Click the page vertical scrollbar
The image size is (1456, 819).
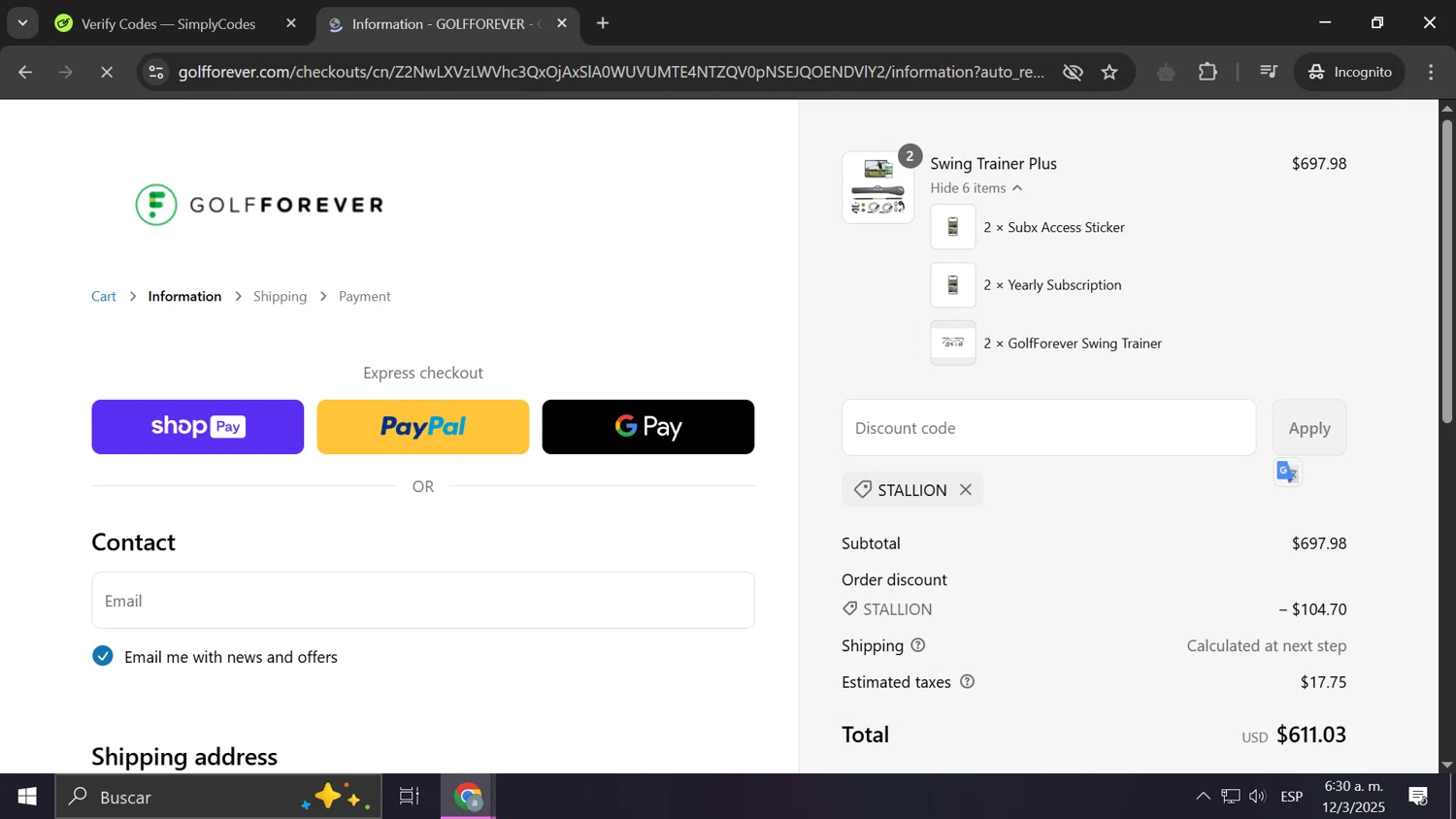click(x=1447, y=272)
